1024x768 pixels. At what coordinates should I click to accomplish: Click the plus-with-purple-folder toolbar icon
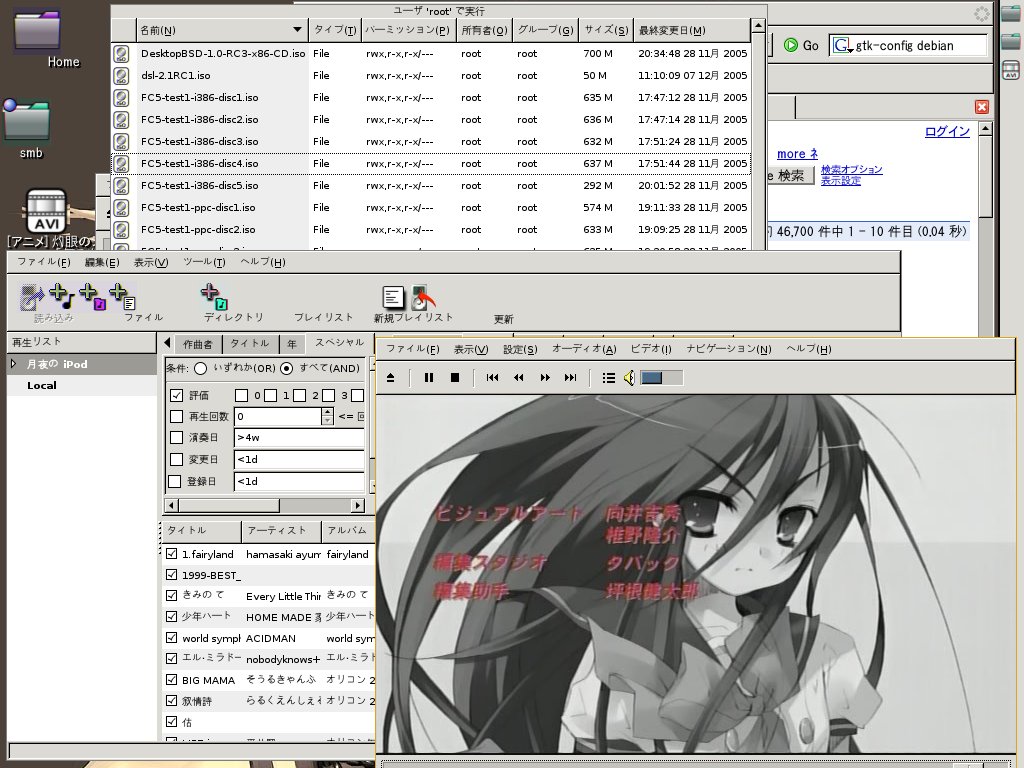click(92, 296)
